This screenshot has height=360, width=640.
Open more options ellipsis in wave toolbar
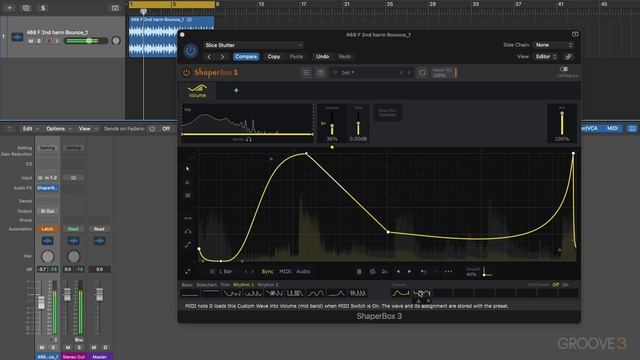coord(448,271)
